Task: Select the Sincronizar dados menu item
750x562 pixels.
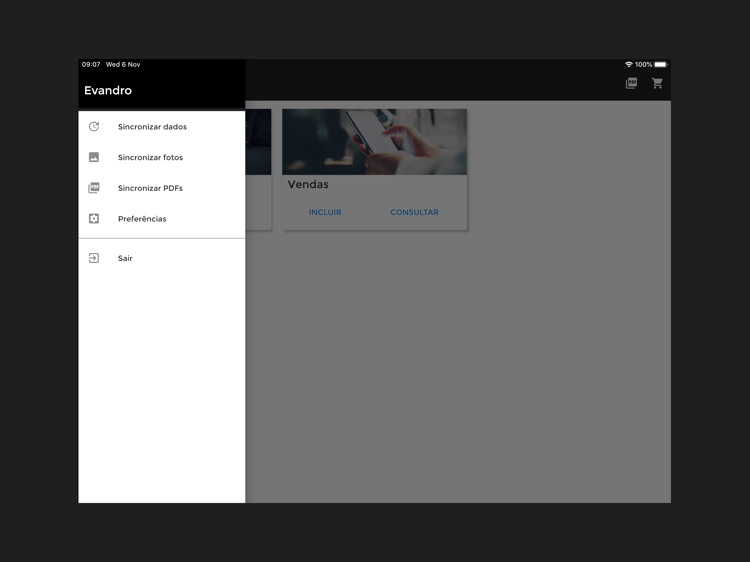Action: [152, 127]
